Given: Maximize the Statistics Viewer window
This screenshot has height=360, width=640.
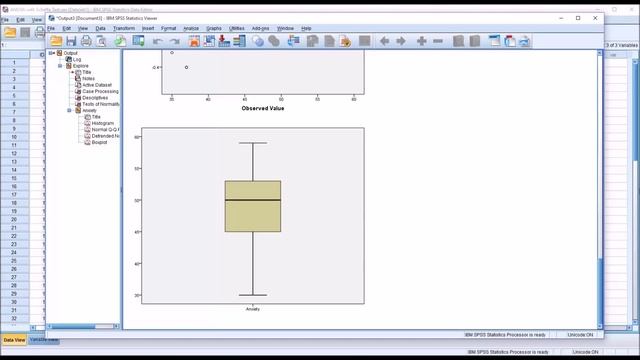Looking at the screenshot, I should (x=578, y=18).
